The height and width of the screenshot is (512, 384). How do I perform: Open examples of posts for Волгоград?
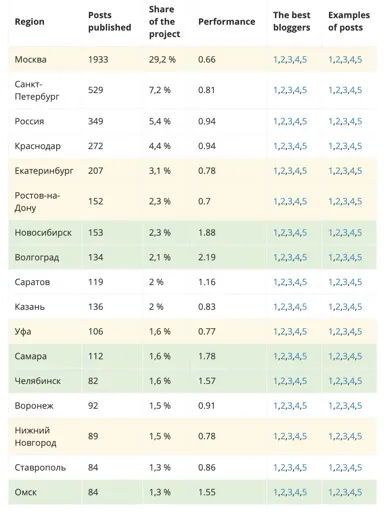345,257
